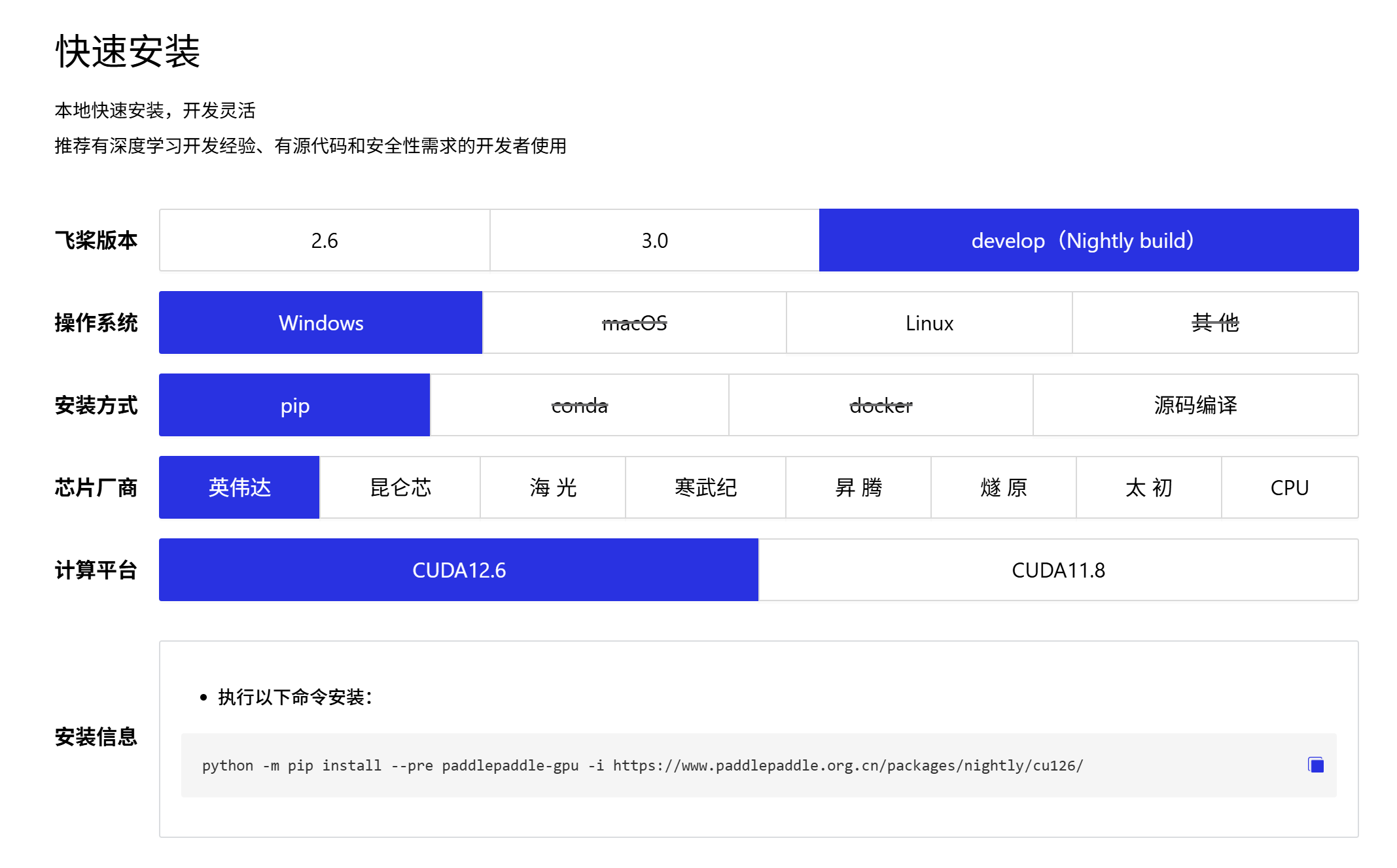Screen dimensions: 1397x868
Task: Choose pip install method
Action: [294, 405]
